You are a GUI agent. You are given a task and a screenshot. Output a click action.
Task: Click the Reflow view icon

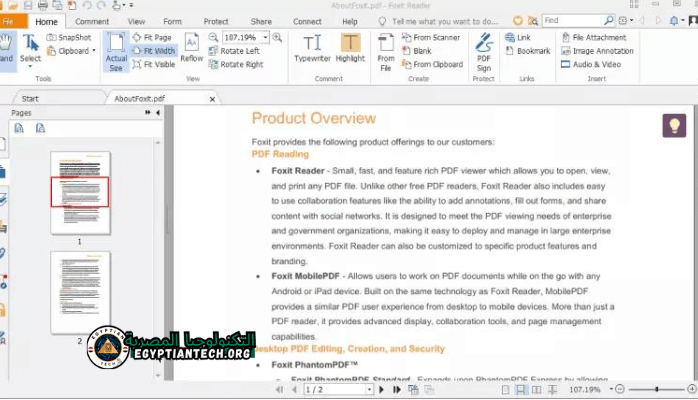click(191, 48)
